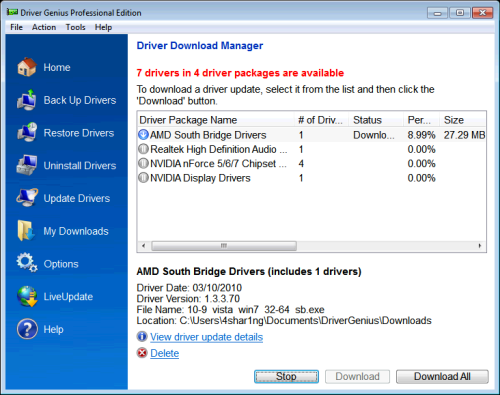The image size is (500, 395).
Task: Open the Options label in sidebar
Action: click(61, 264)
